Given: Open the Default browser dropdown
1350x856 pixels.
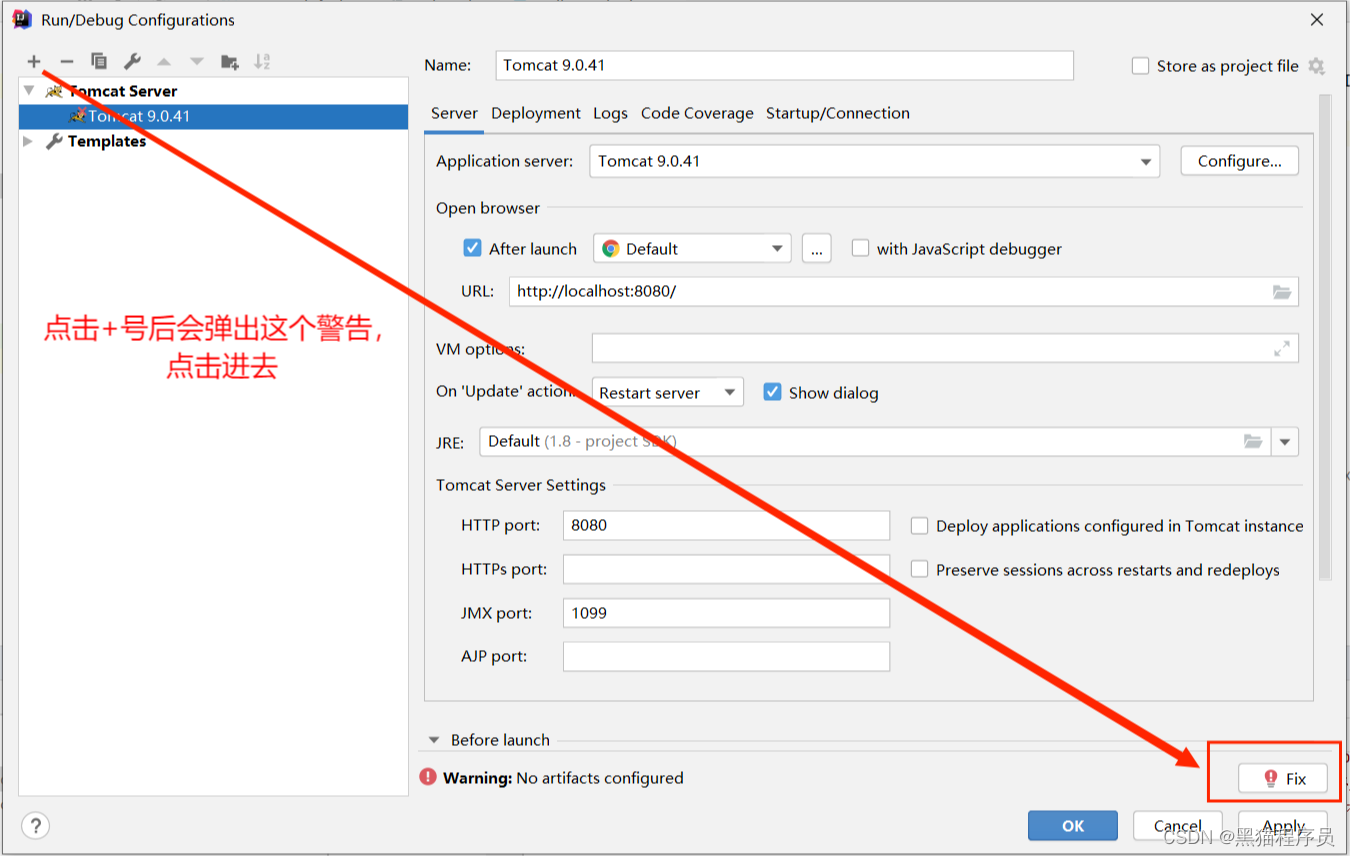Looking at the screenshot, I should [692, 249].
